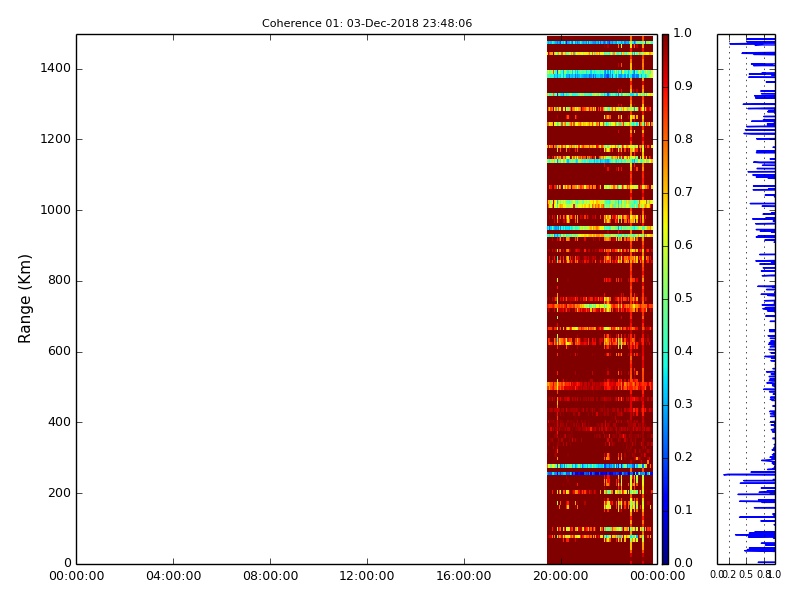Click the "Range (Km)" y-axis label
This screenshot has height=600, width=800.
coord(24,299)
